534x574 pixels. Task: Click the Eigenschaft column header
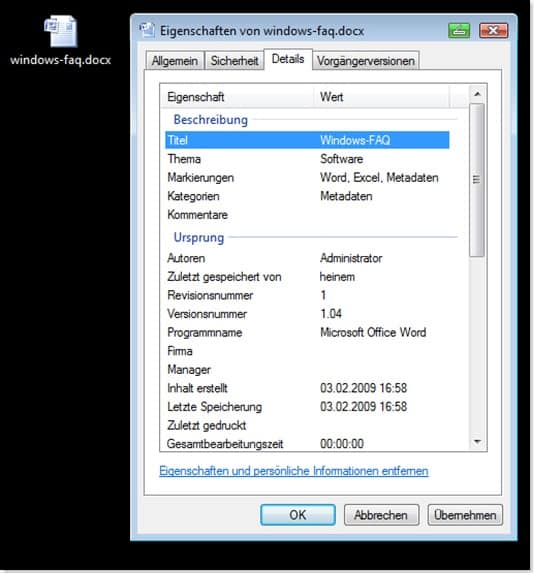pos(237,97)
